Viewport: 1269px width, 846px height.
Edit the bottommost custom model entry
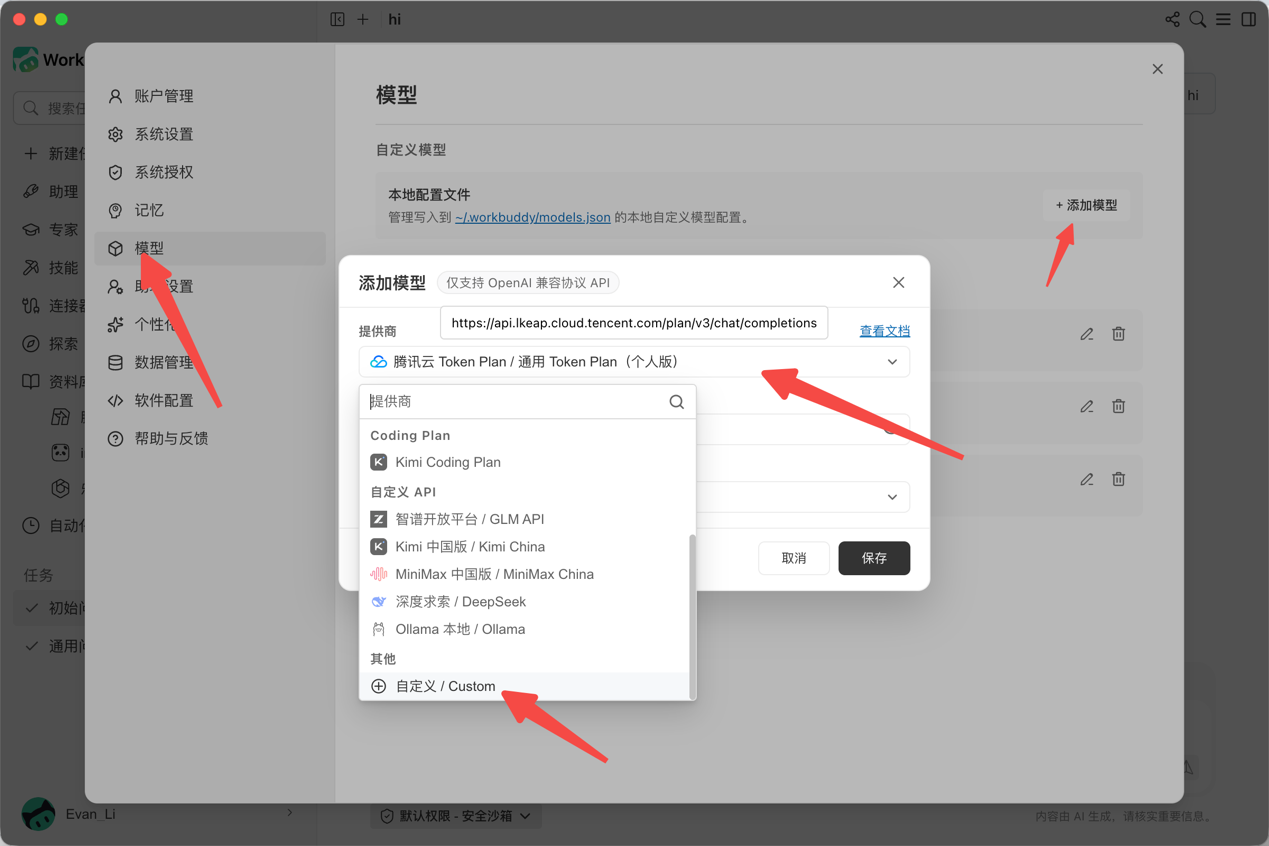point(1087,479)
